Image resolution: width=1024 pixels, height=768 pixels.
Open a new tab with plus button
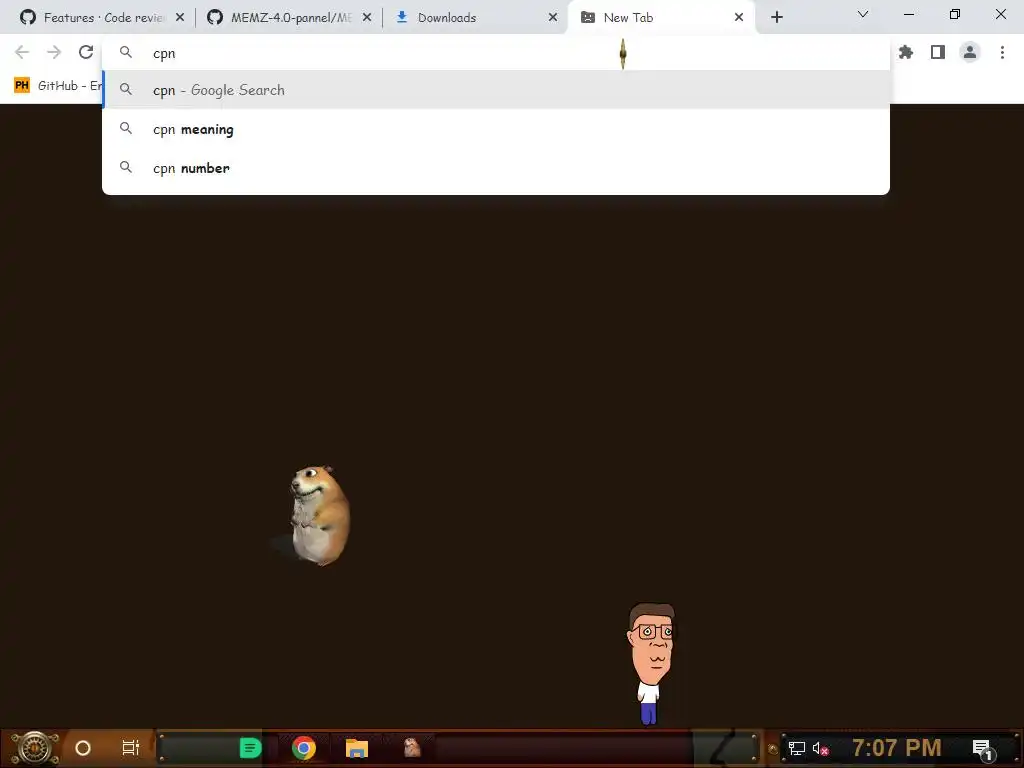[776, 18]
